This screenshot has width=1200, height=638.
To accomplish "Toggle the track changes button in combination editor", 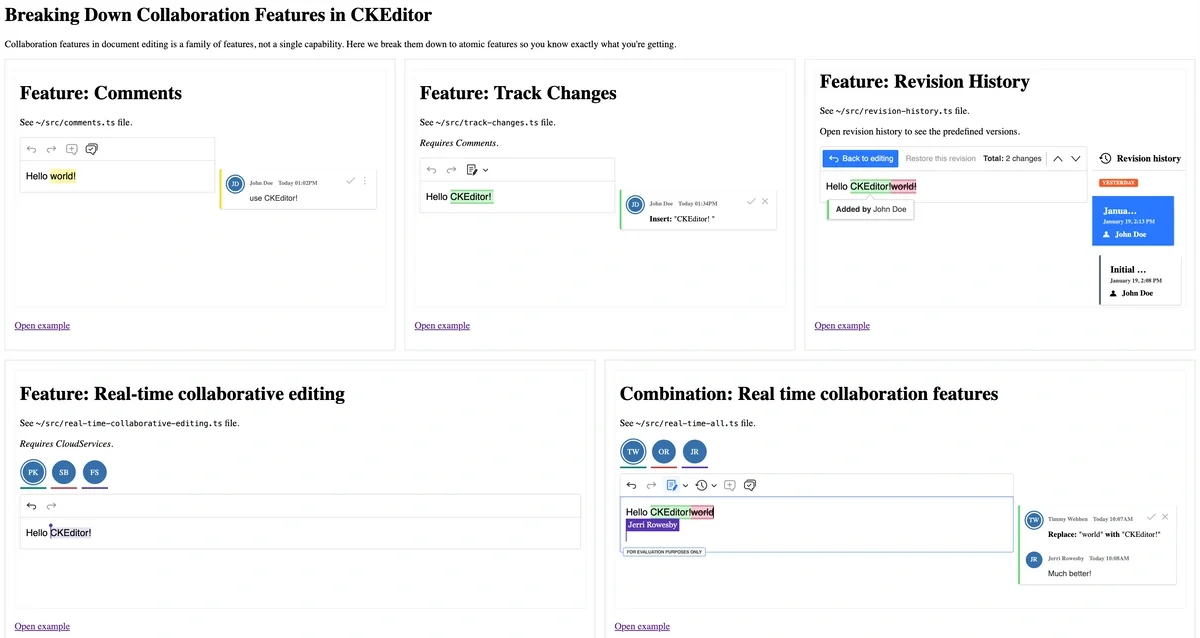I will [672, 485].
